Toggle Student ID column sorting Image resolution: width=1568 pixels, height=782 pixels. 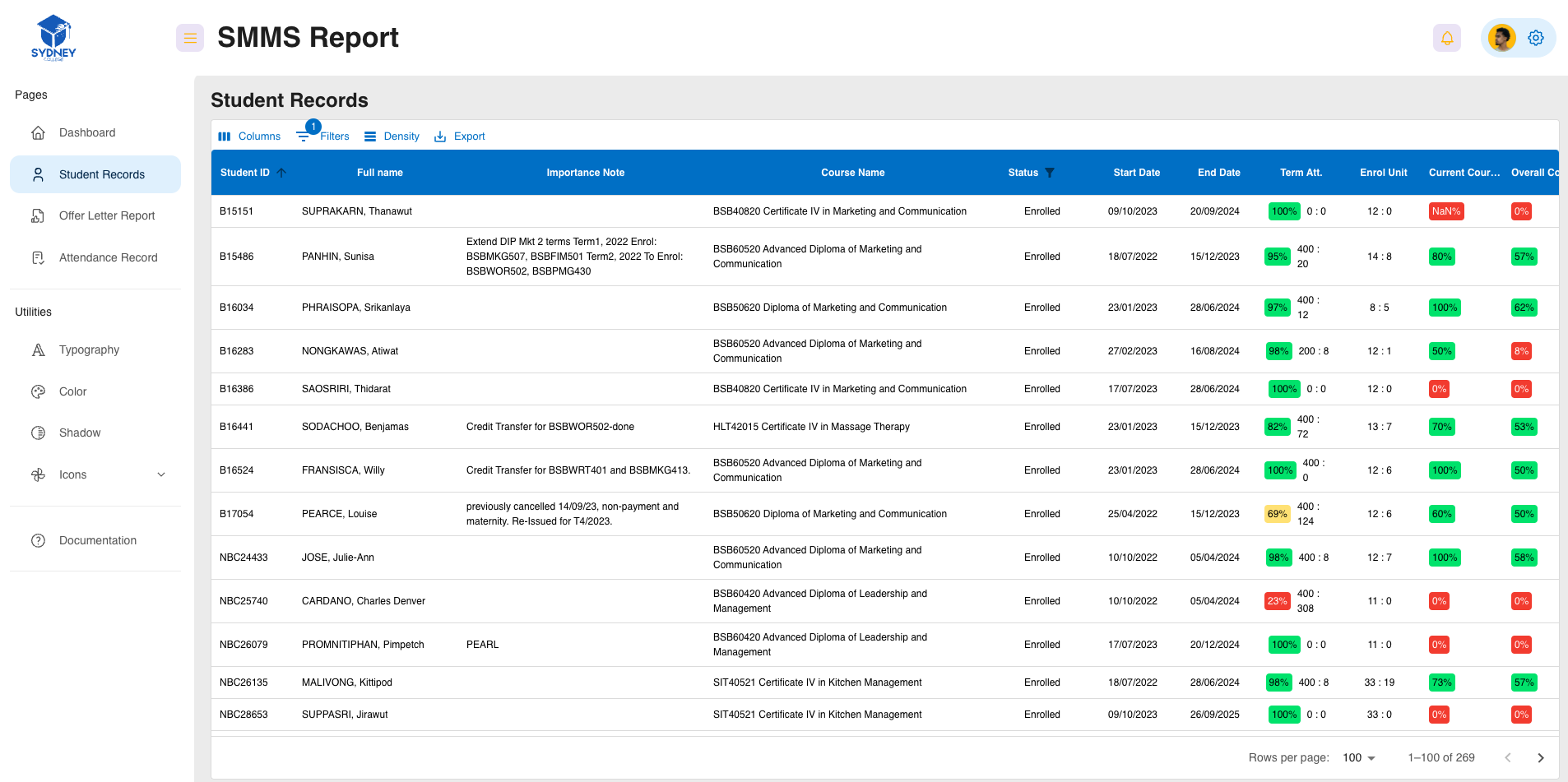tap(281, 173)
